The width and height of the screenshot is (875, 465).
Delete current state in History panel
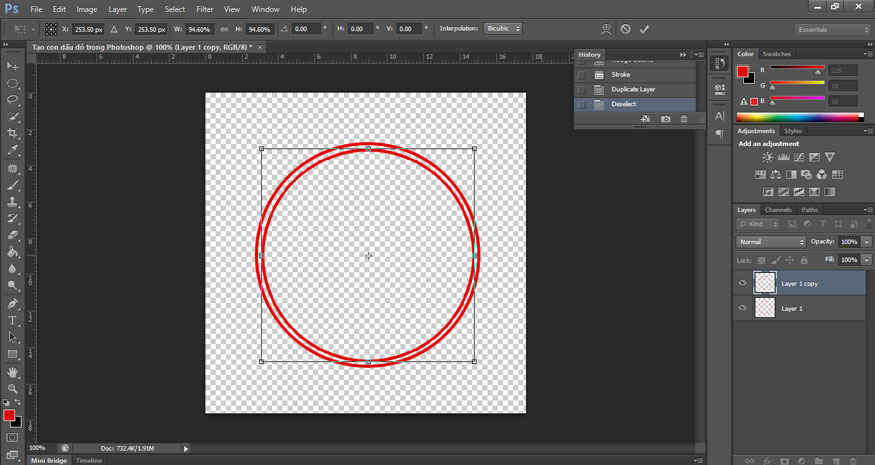(684, 119)
